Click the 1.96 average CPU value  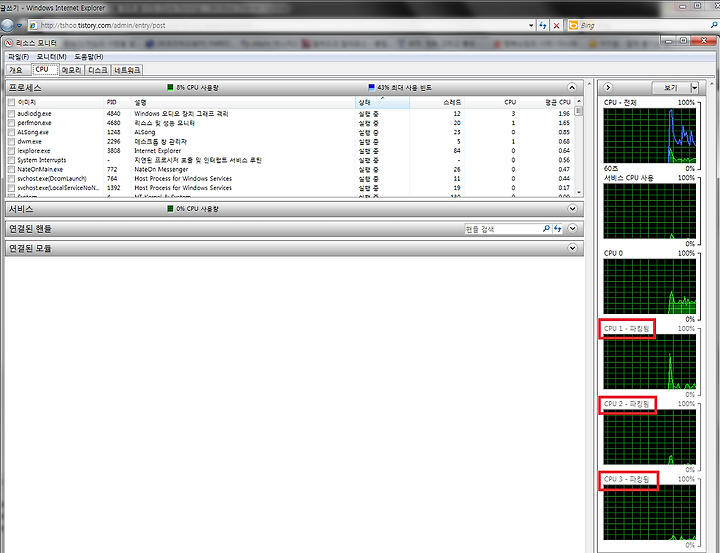564,113
